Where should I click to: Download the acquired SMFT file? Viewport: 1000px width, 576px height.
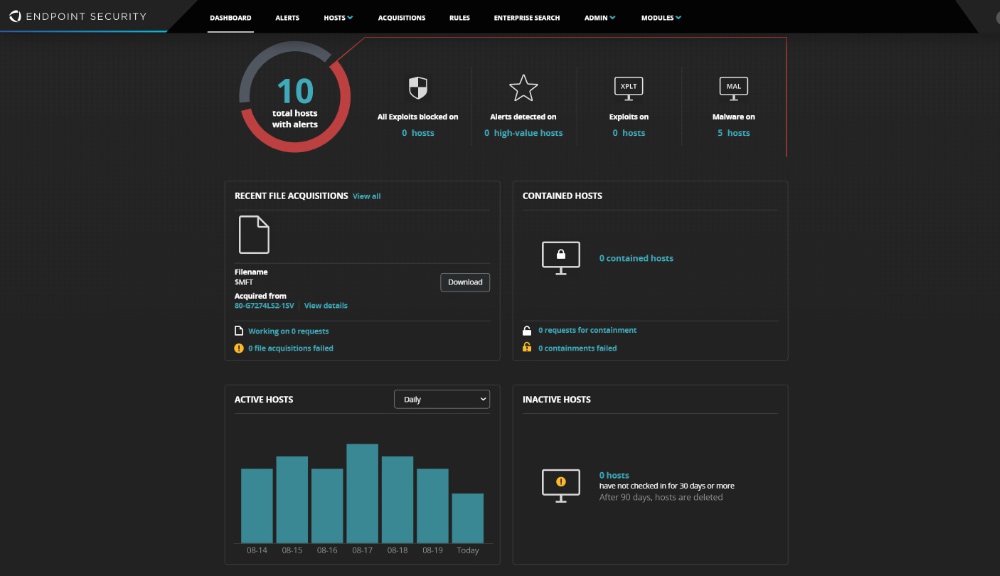tap(464, 282)
